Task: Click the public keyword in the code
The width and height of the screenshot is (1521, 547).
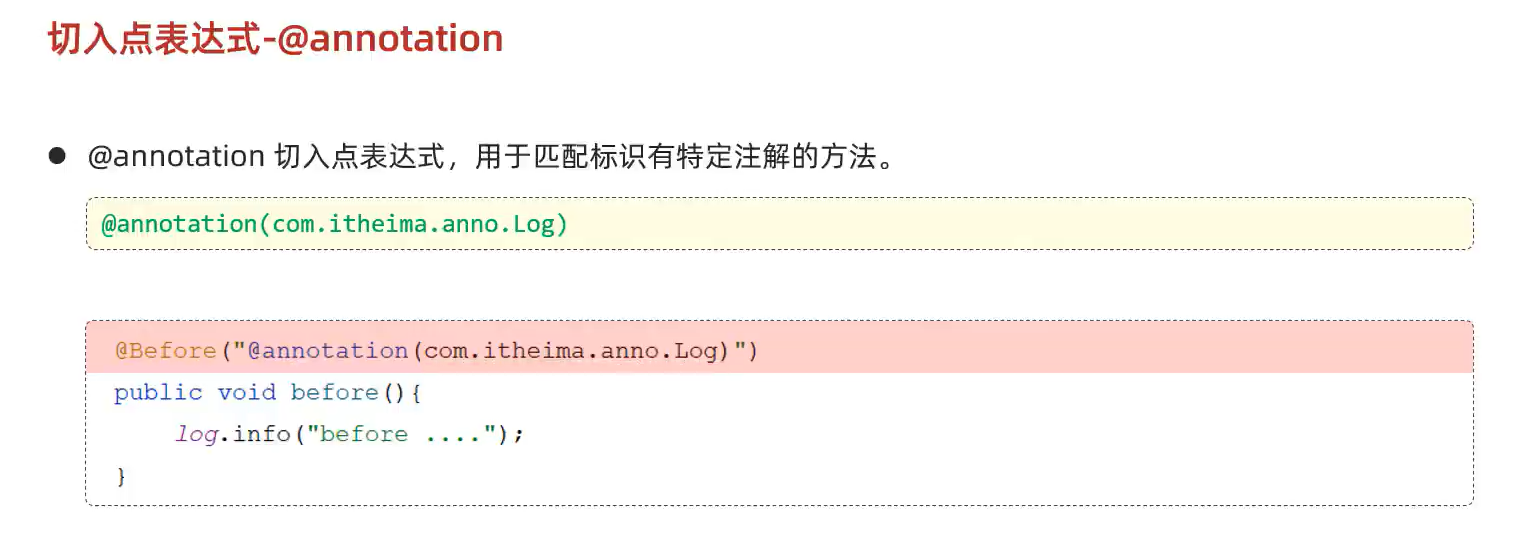Action: coord(158,392)
